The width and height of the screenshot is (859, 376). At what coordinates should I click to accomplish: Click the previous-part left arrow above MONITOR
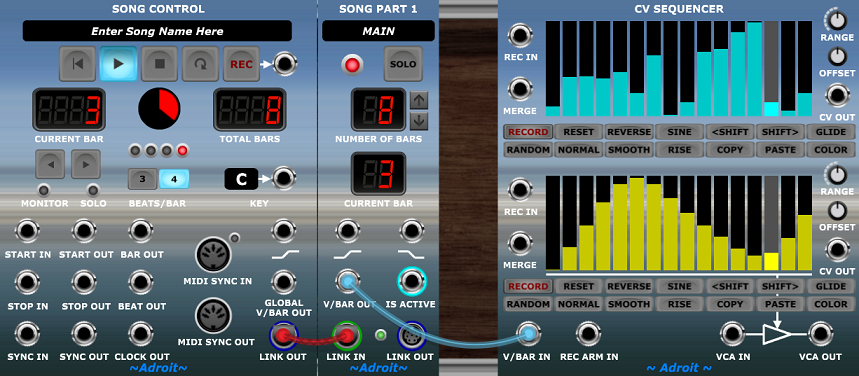(50, 164)
